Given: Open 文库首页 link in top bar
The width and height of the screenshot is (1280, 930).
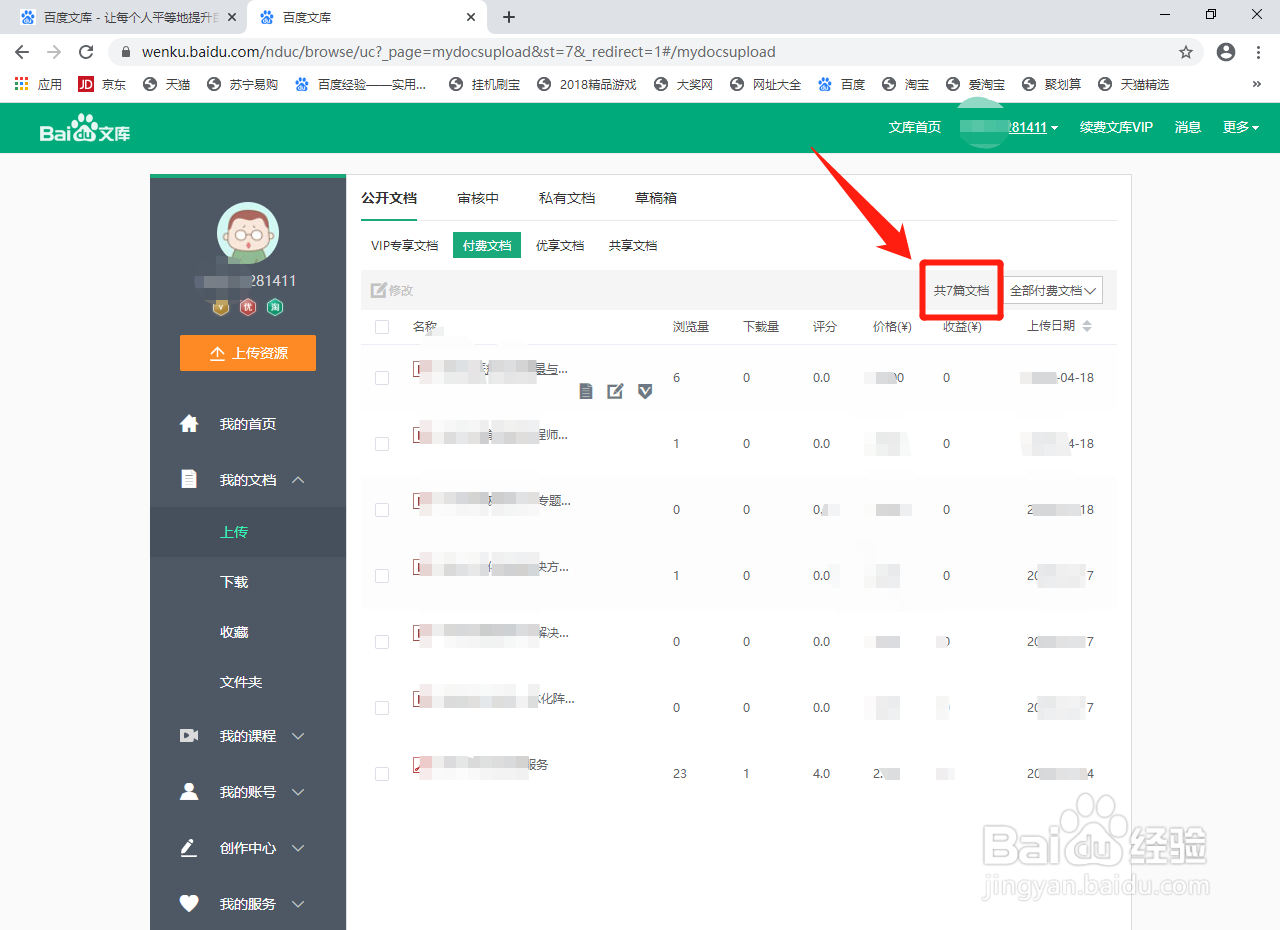Looking at the screenshot, I should (x=914, y=127).
